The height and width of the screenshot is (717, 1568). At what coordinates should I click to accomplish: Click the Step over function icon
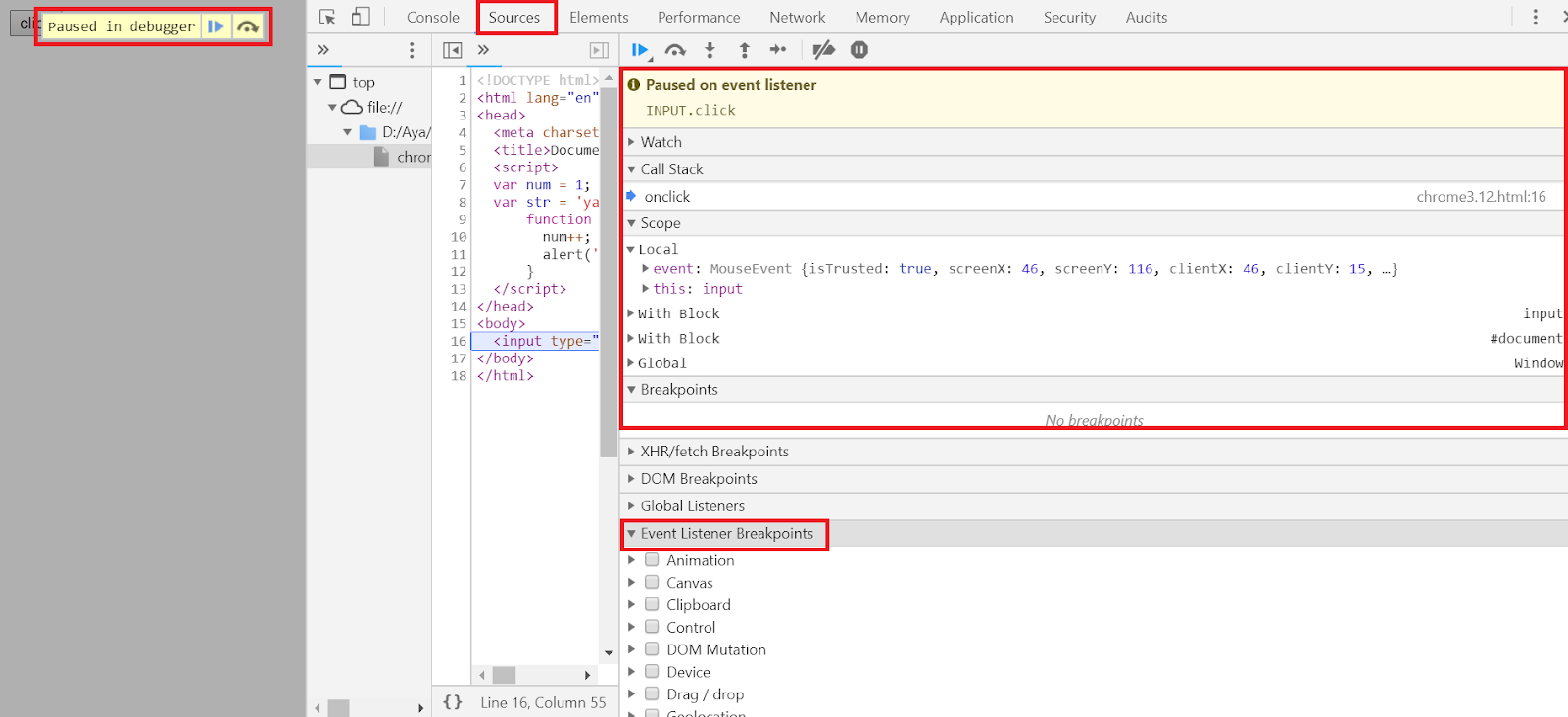675,50
